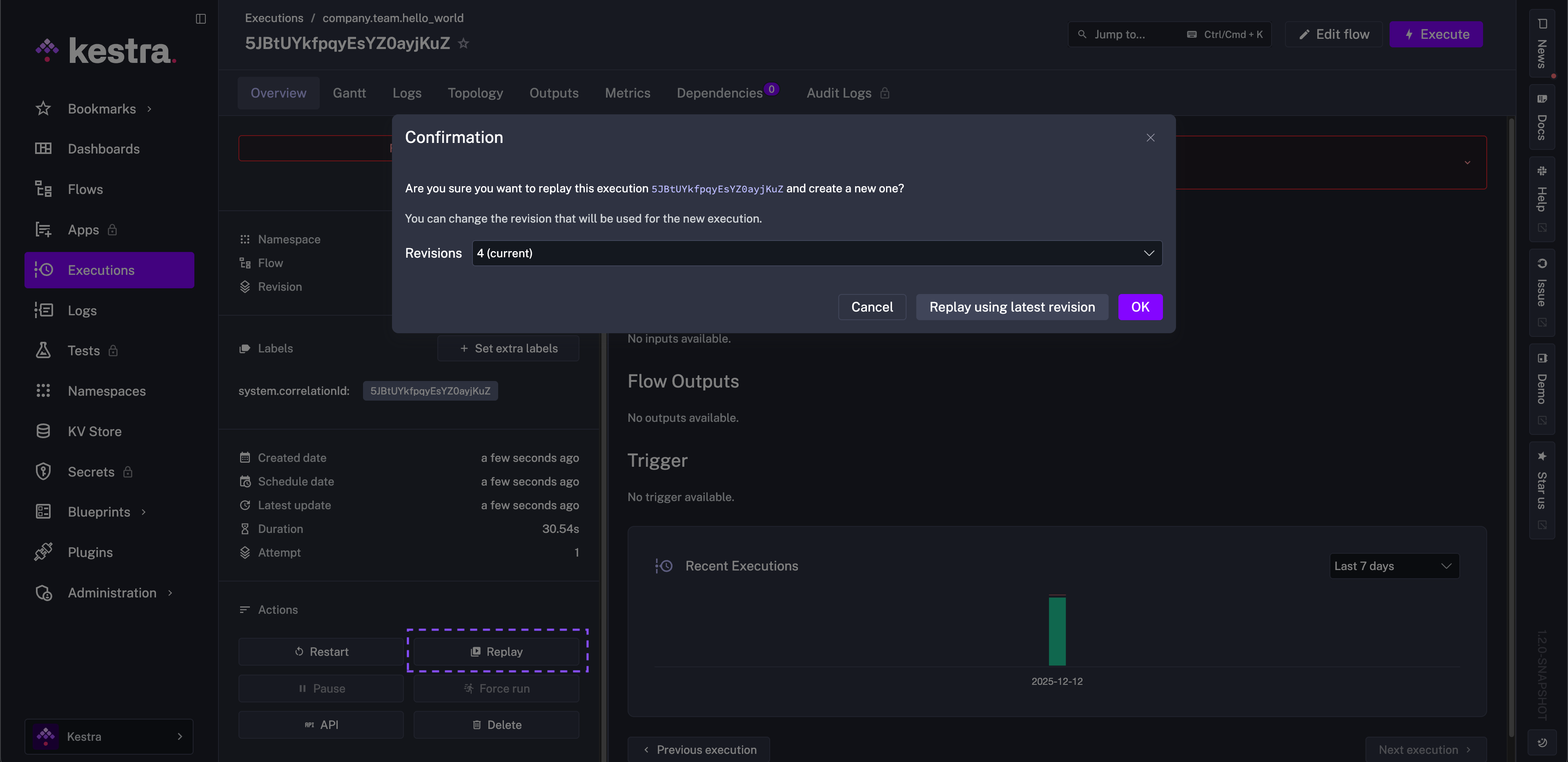Switch to the Gantt tab
The width and height of the screenshot is (1568, 762).
349,93
